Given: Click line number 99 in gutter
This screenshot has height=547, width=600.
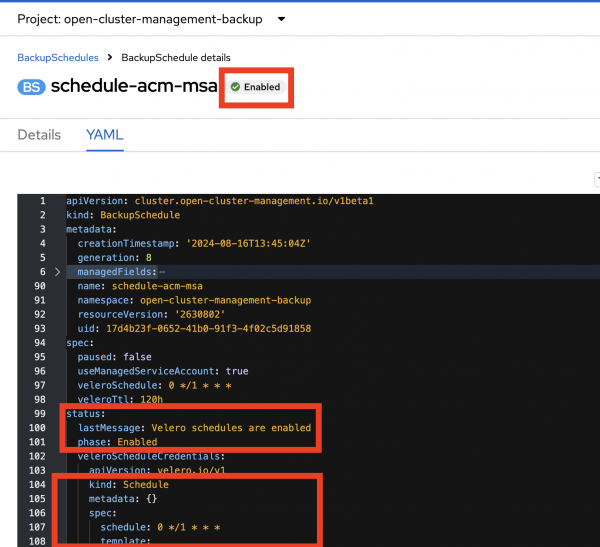Looking at the screenshot, I should point(37,413).
